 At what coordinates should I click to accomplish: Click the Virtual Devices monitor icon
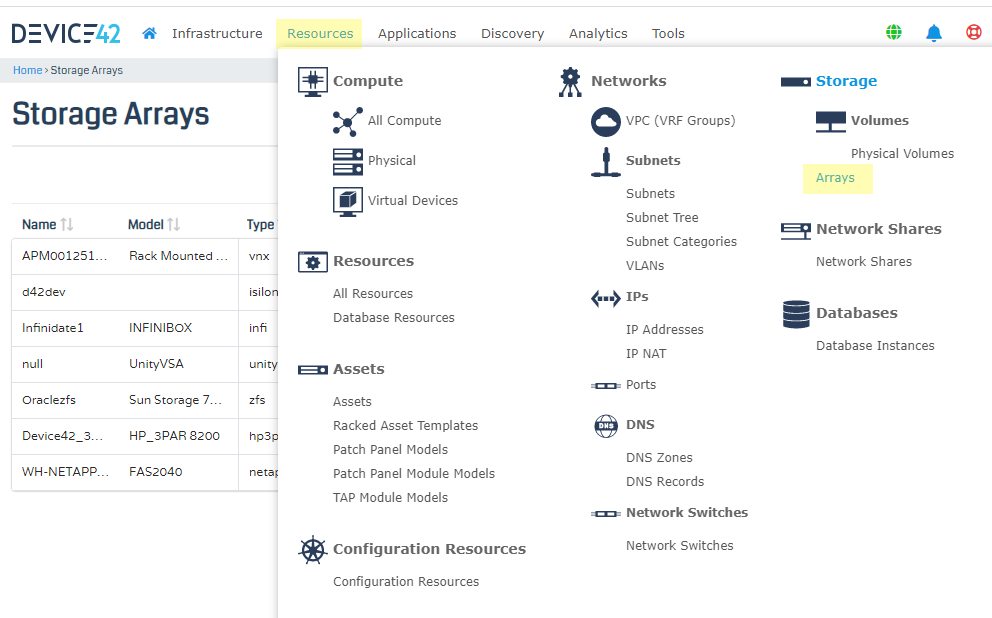coord(348,201)
